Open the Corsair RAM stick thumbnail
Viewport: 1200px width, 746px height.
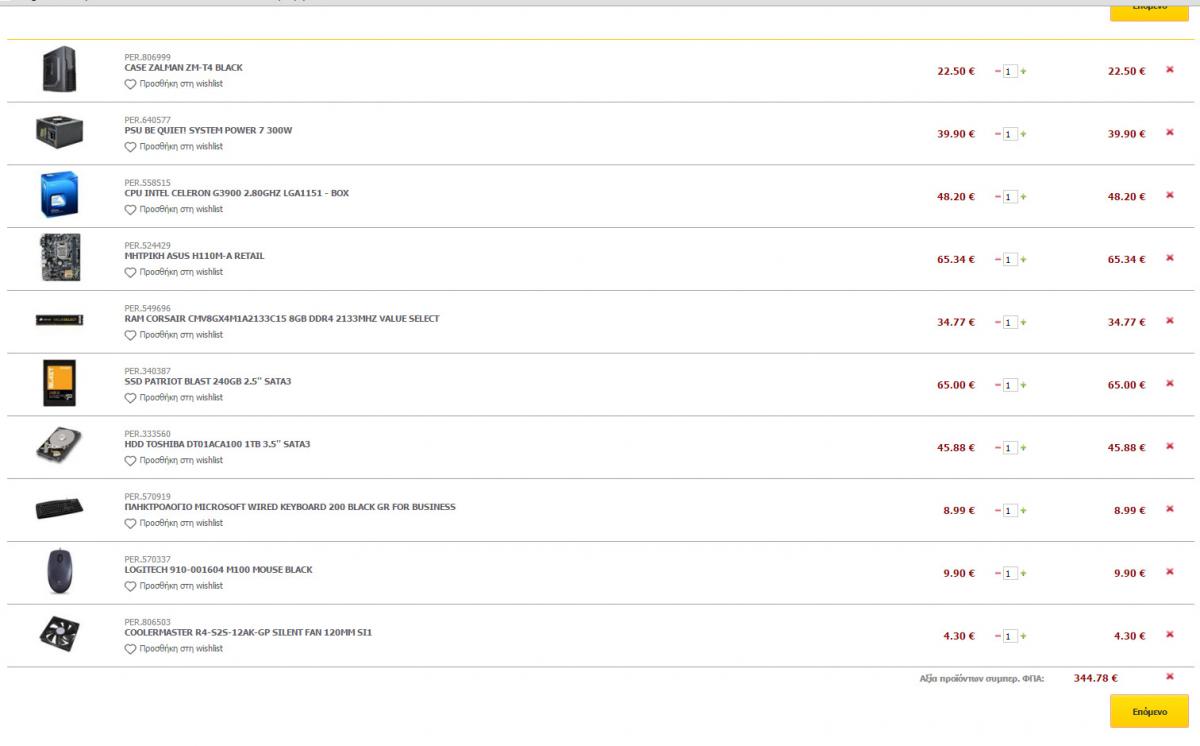(59, 320)
